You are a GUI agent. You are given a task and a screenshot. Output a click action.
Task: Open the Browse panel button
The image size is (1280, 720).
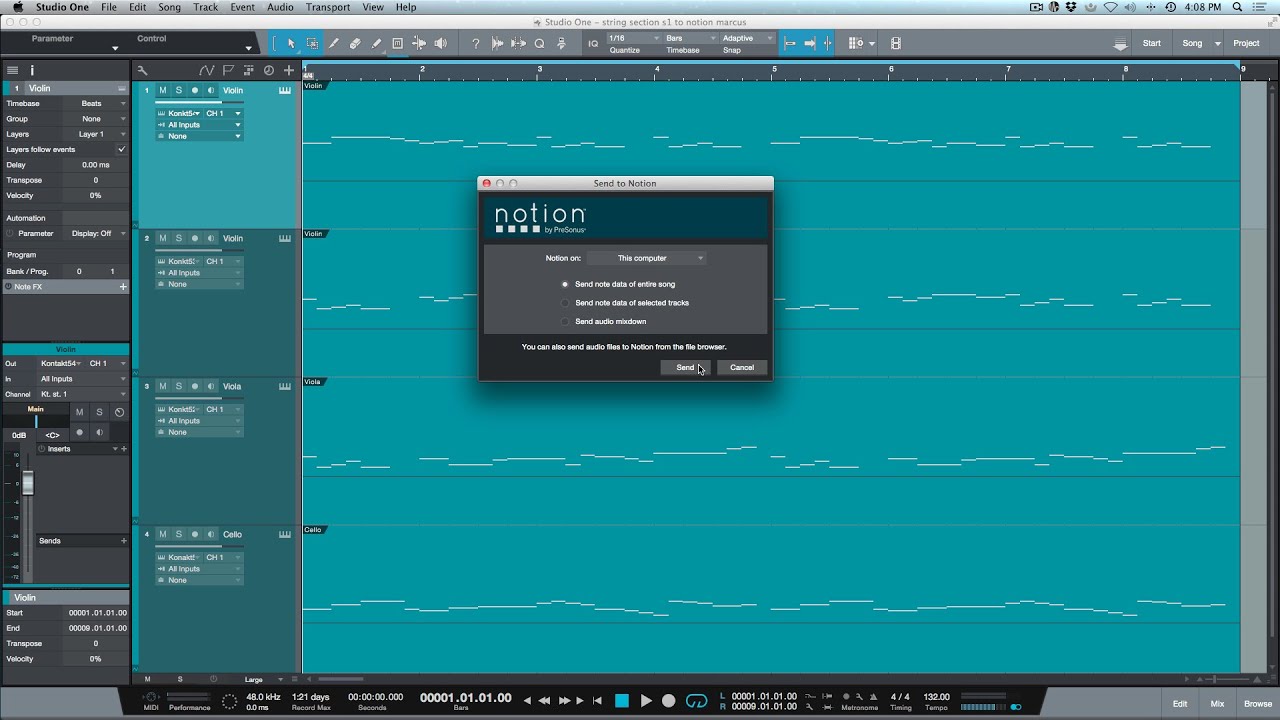pos(1258,704)
